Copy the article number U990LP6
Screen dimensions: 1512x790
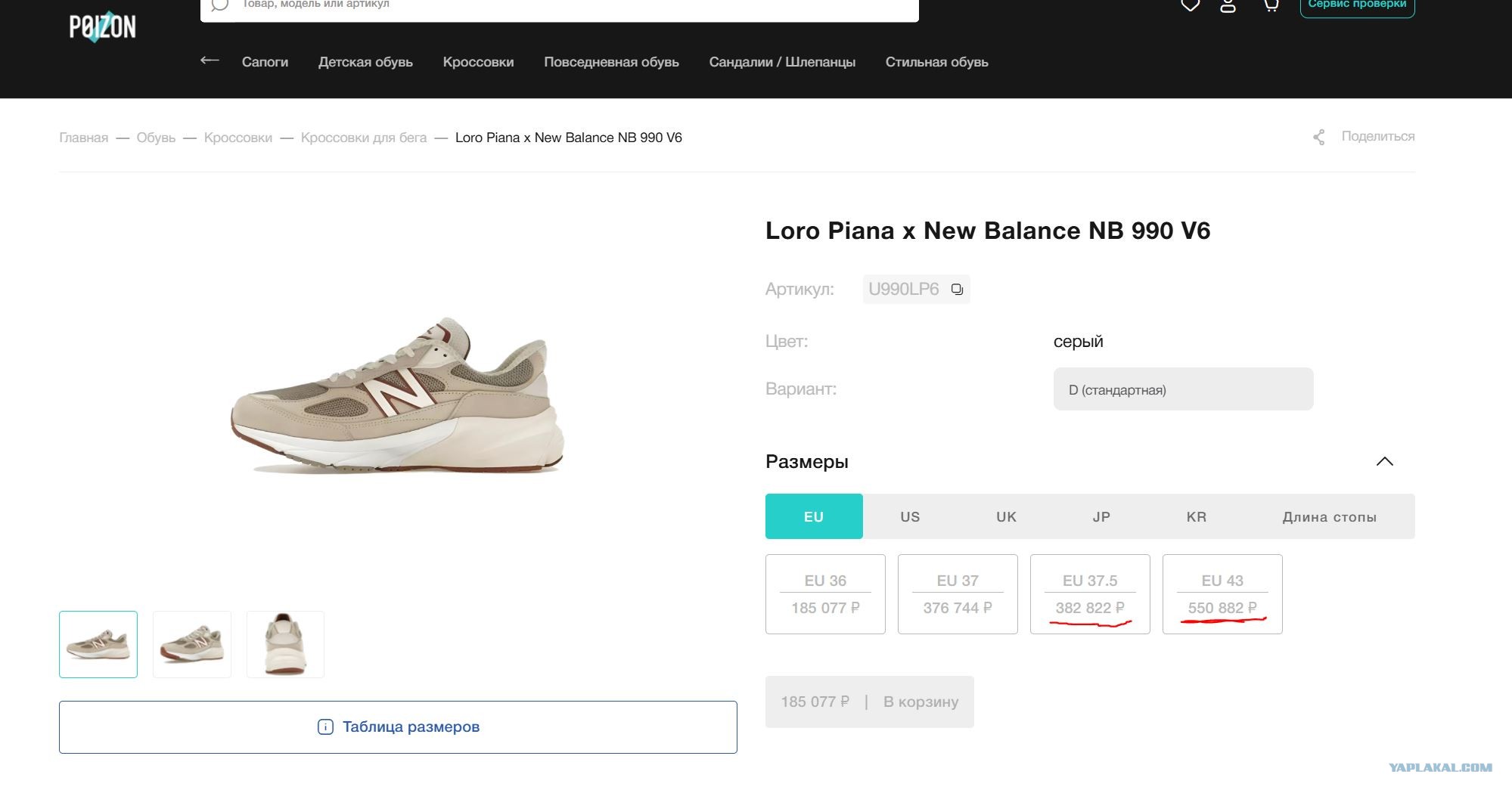point(957,290)
